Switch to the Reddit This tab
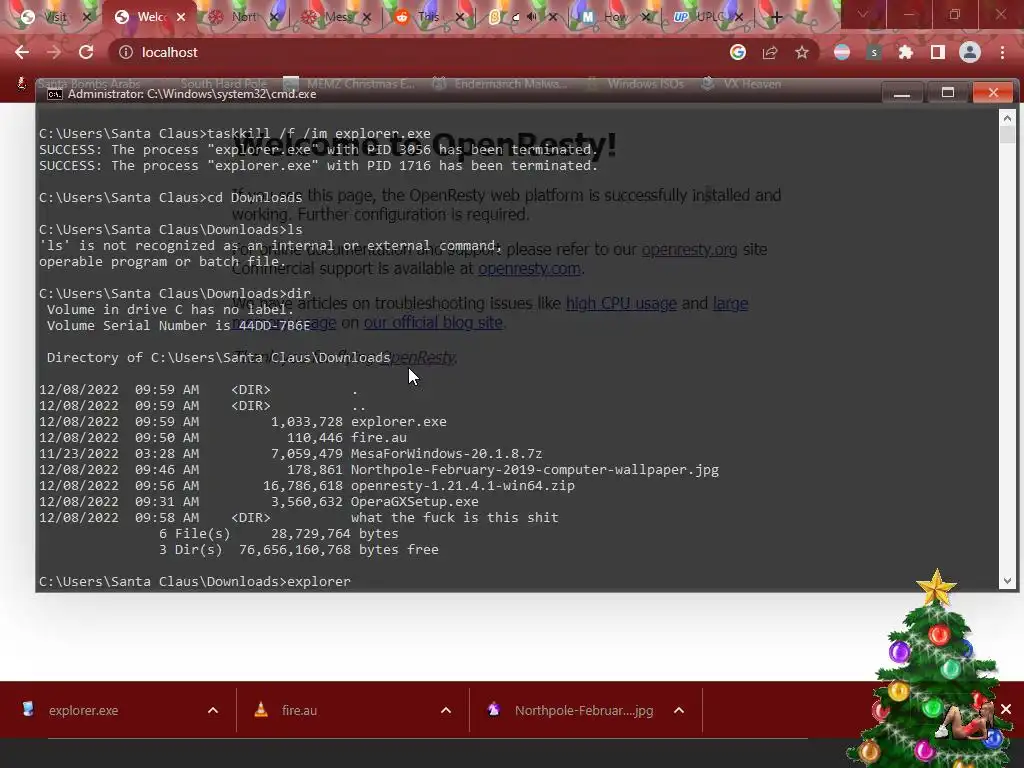Viewport: 1024px width, 768px height. 428,17
